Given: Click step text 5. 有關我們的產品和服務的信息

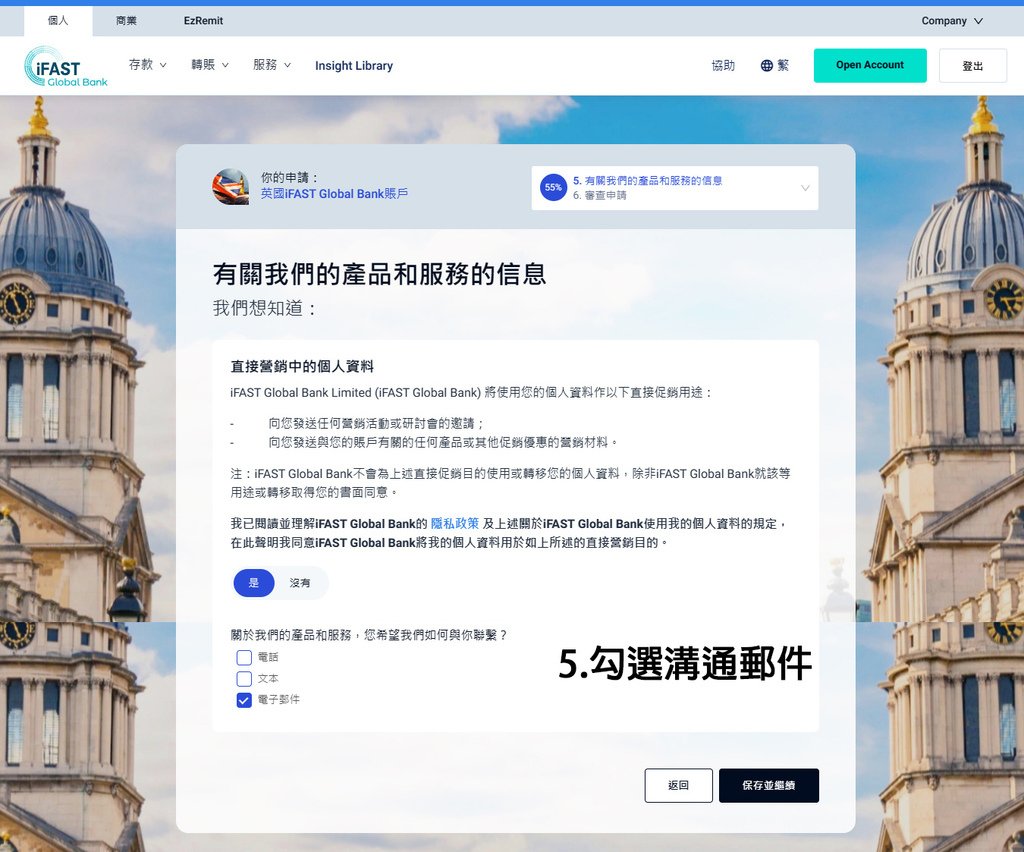Looking at the screenshot, I should 647,181.
